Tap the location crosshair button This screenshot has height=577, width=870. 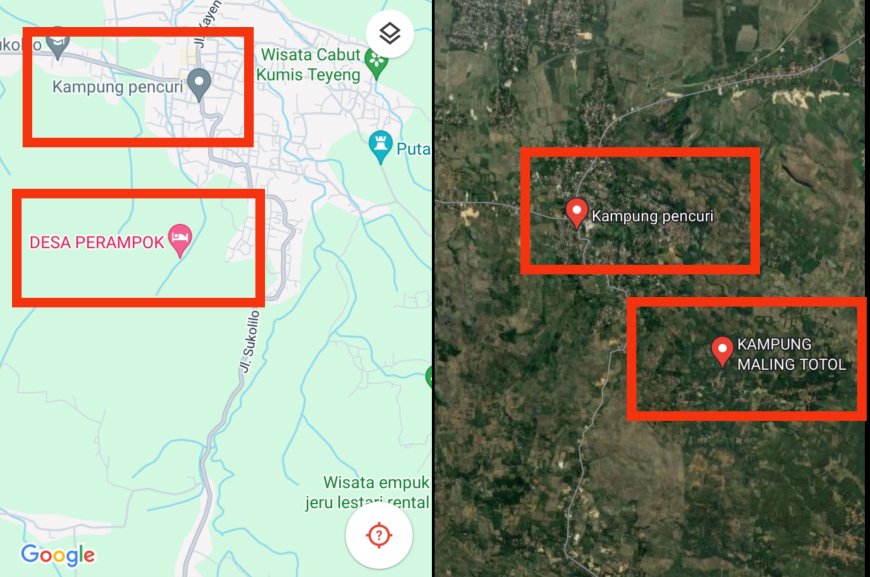coord(379,535)
